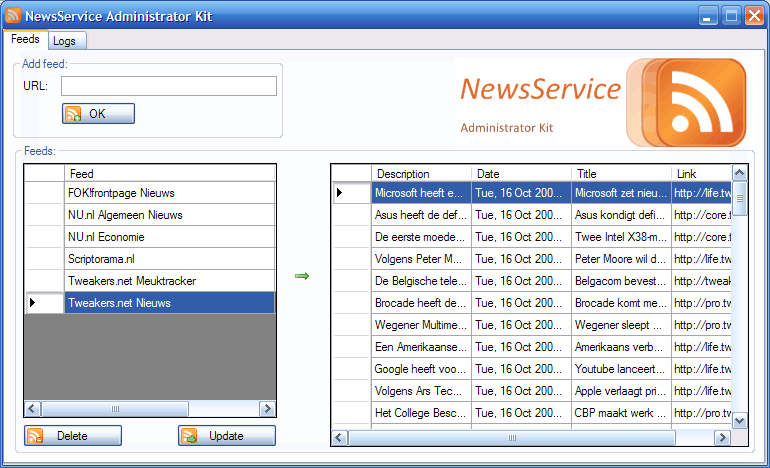The image size is (770, 468).
Task: Close the NewsService Administrator Kit window
Action: coord(754,16)
